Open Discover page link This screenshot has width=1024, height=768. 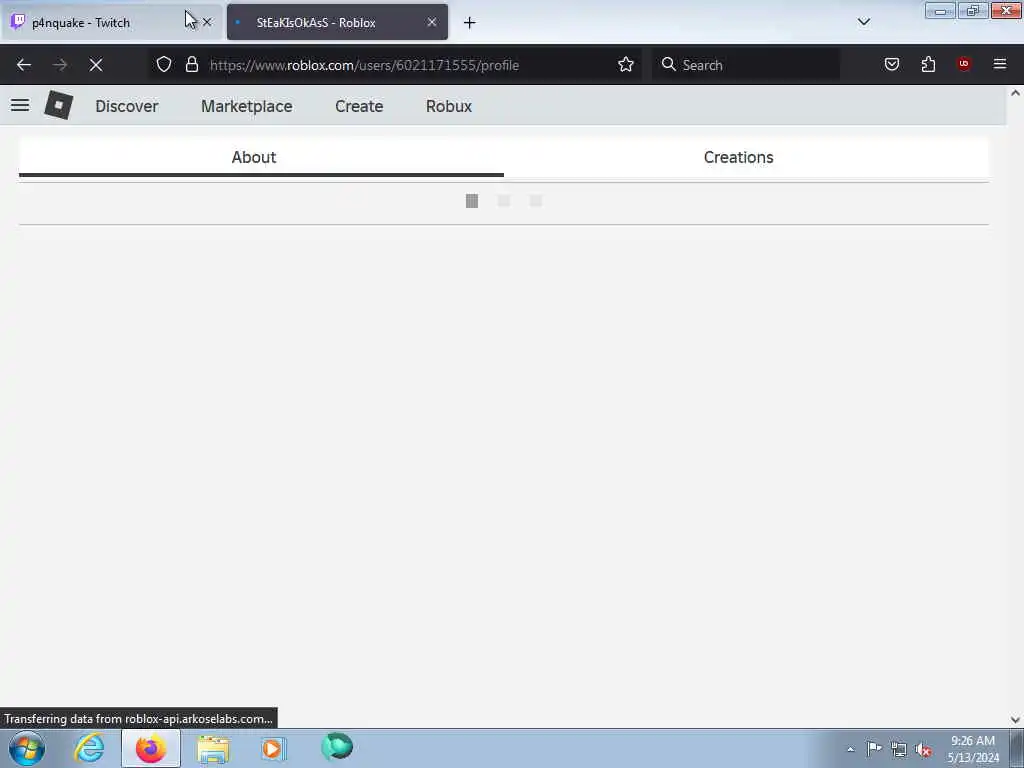coord(127,106)
